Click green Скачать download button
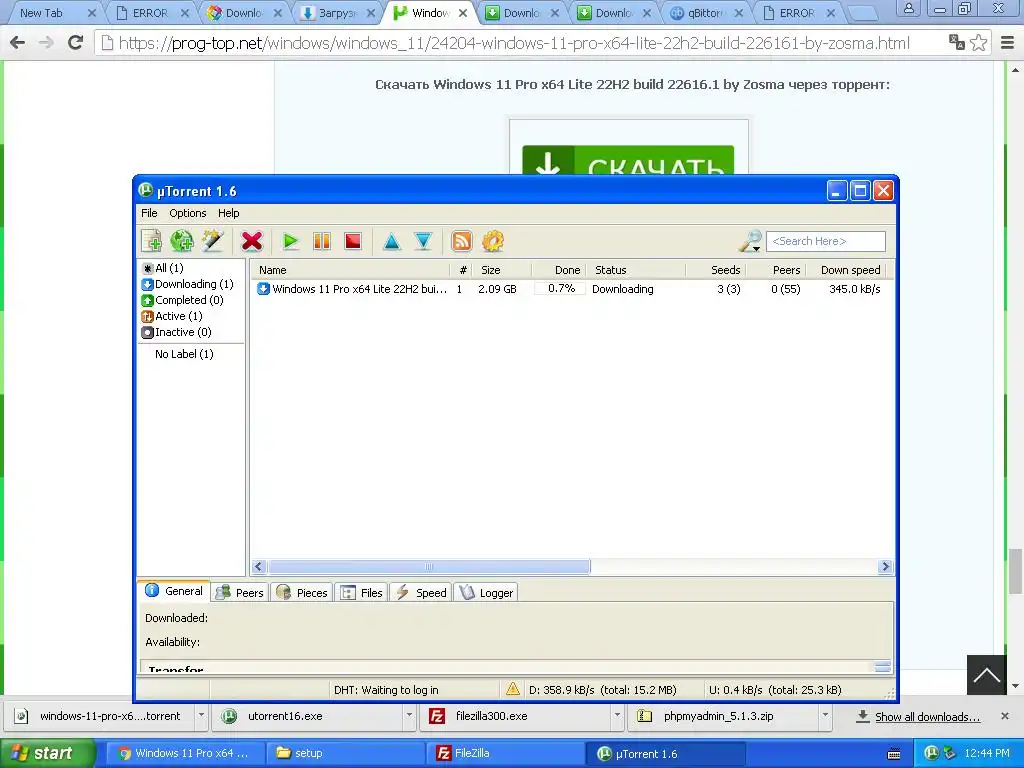The height and width of the screenshot is (768, 1024). point(628,161)
